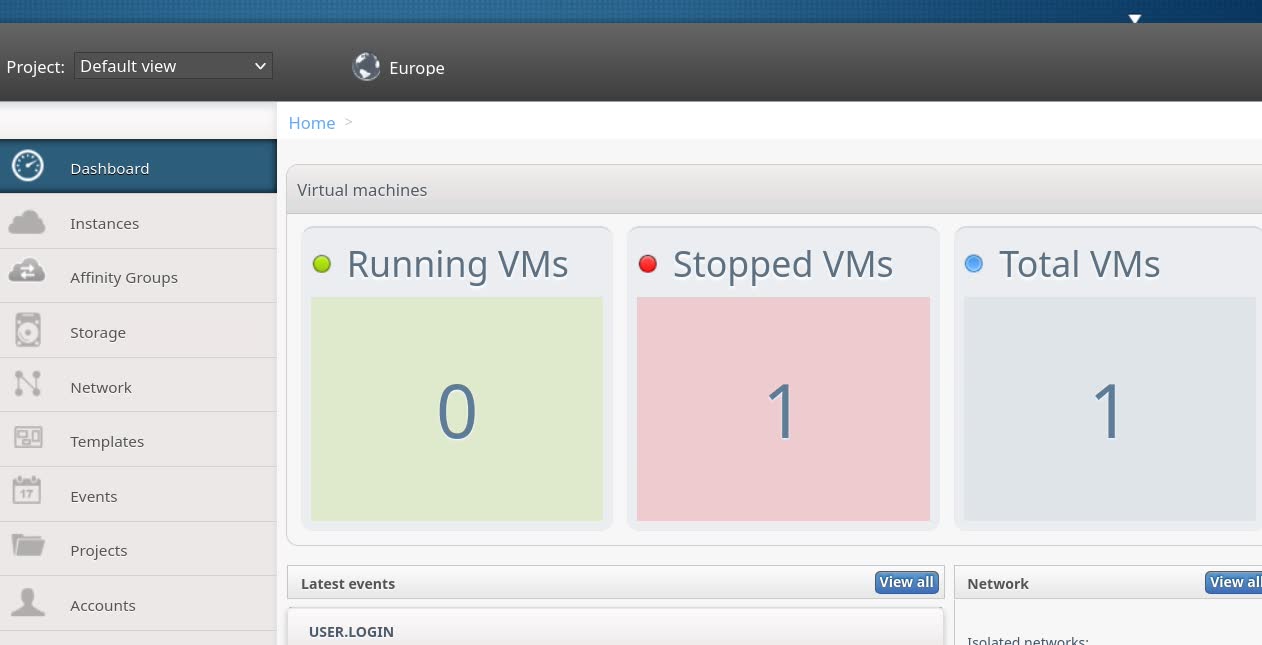1262x645 pixels.
Task: Click the Home breadcrumb link
Action: 312,123
